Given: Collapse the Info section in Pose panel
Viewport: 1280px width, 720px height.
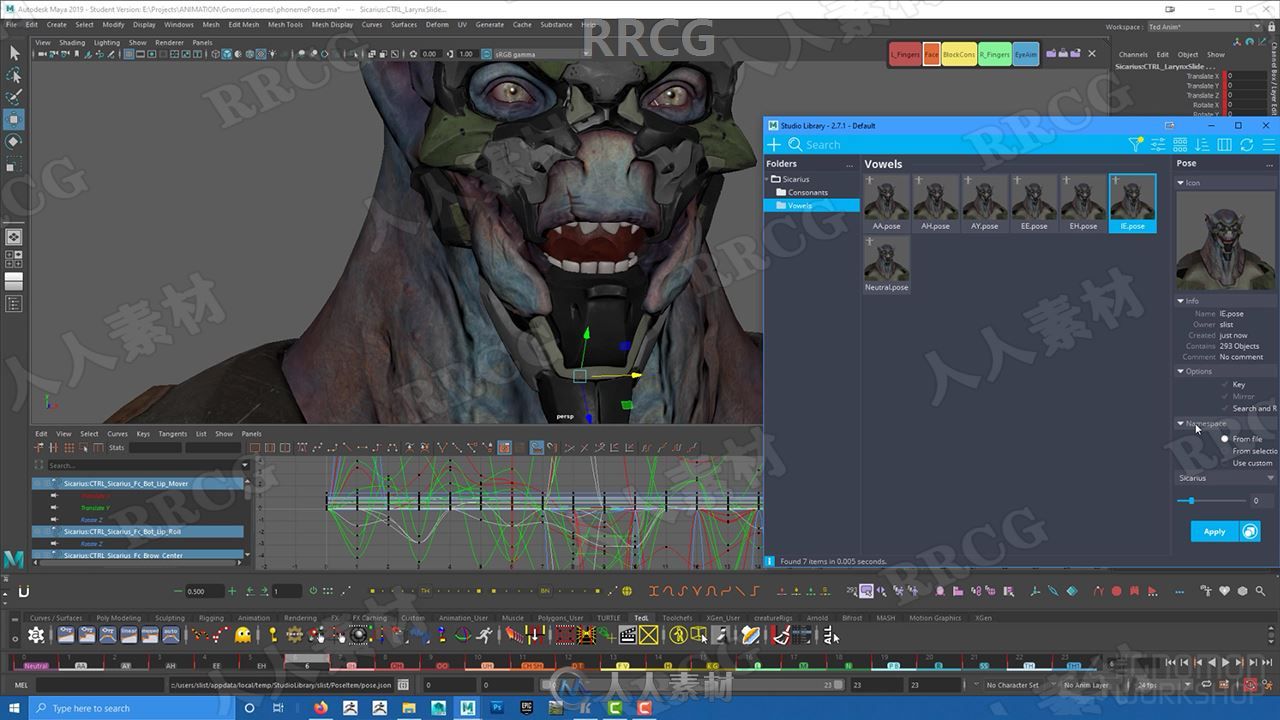Looking at the screenshot, I should (x=1180, y=301).
